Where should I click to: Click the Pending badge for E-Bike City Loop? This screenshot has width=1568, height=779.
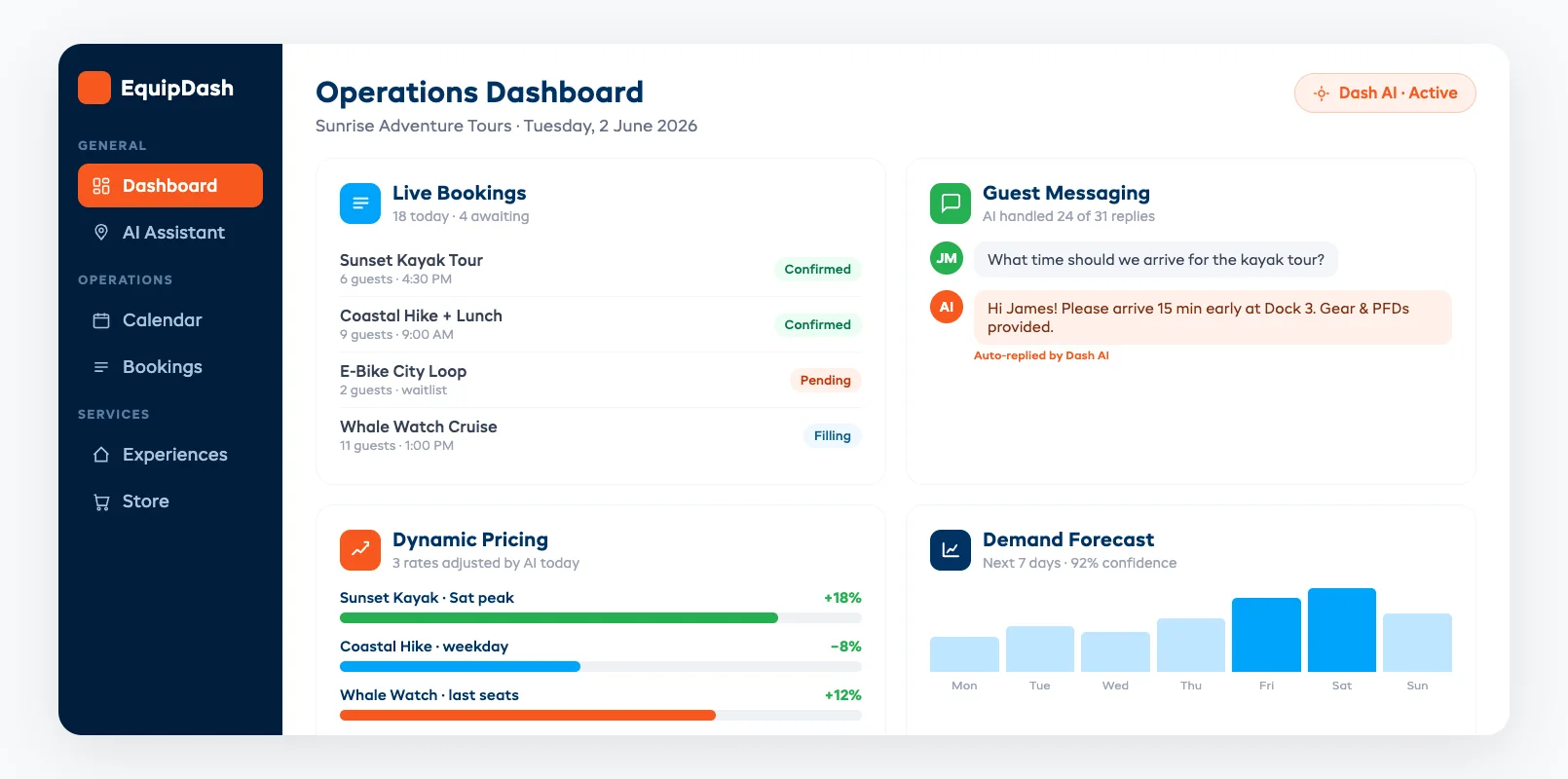point(826,381)
